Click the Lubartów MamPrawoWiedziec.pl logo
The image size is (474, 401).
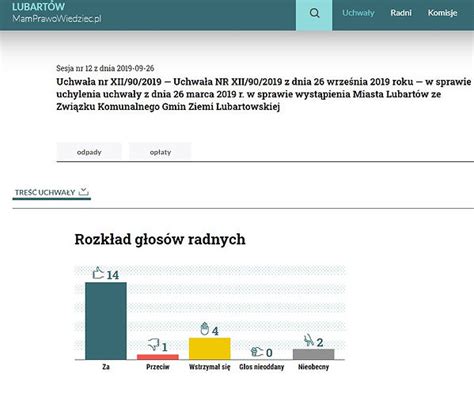pyautogui.click(x=57, y=12)
